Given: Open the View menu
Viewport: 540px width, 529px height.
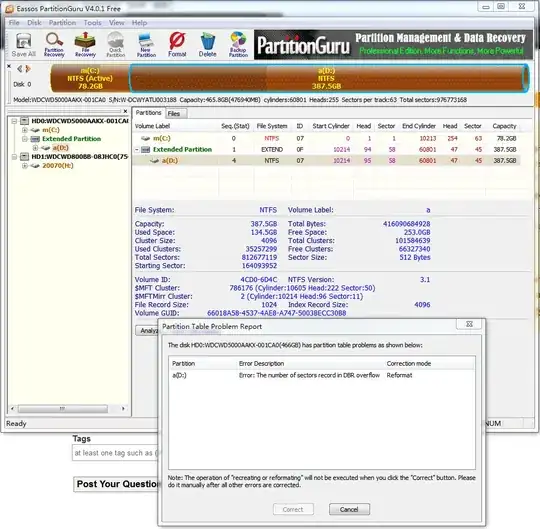Looking at the screenshot, I should (116, 23).
